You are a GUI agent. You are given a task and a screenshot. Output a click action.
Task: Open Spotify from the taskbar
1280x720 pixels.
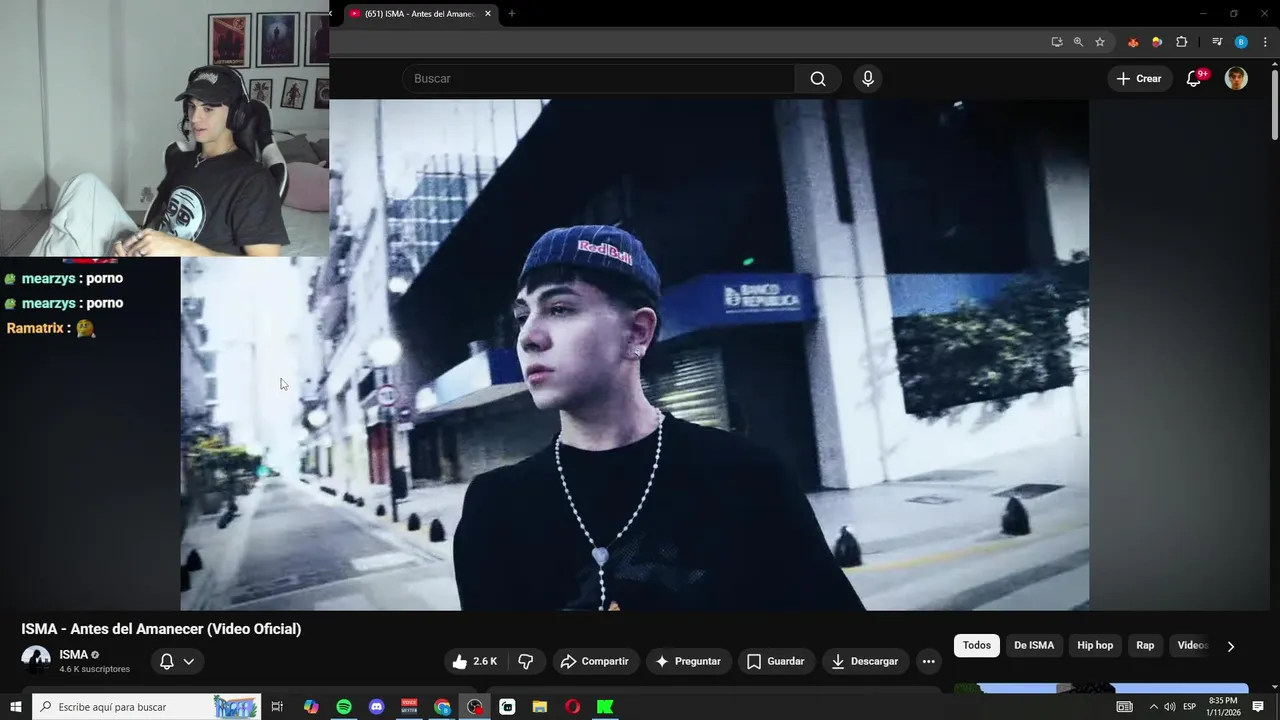pyautogui.click(x=344, y=707)
